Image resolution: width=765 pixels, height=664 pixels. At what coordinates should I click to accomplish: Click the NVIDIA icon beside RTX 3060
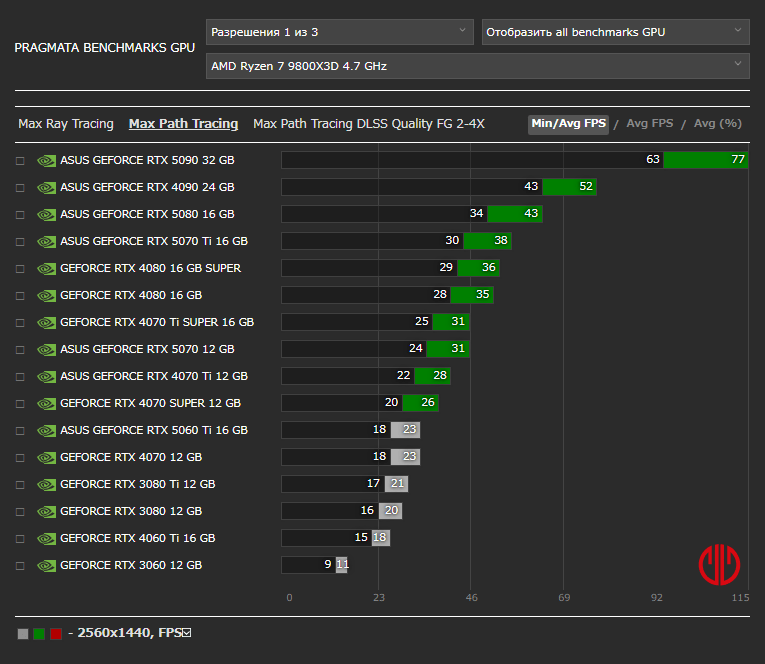[46, 565]
